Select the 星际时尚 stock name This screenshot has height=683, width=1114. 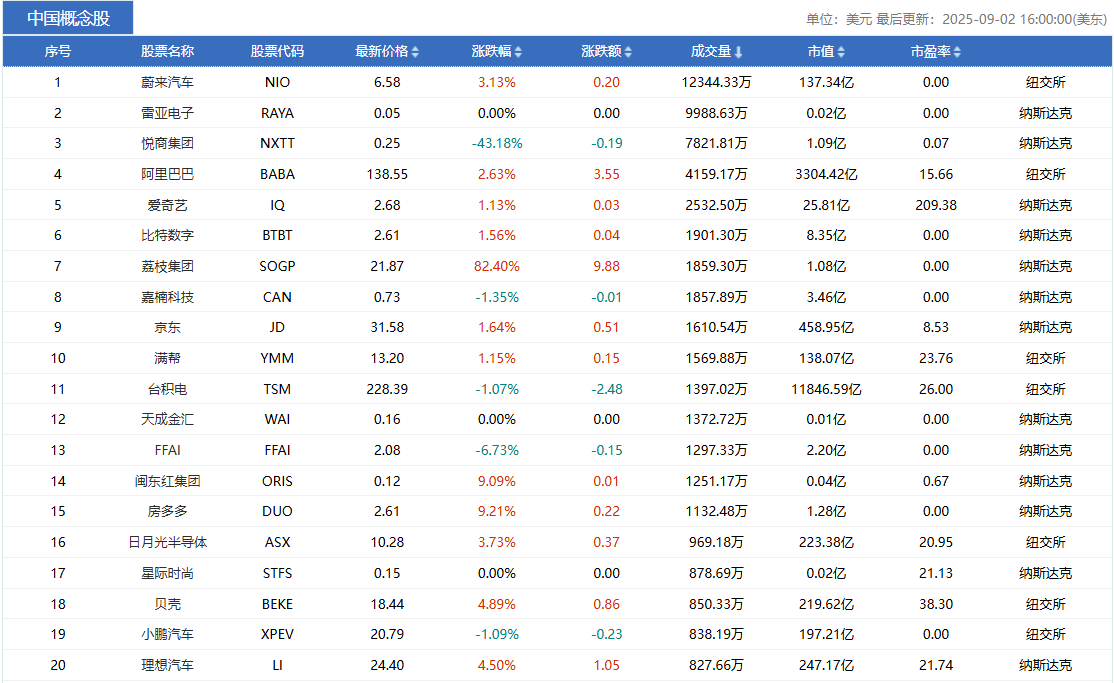[167, 573]
